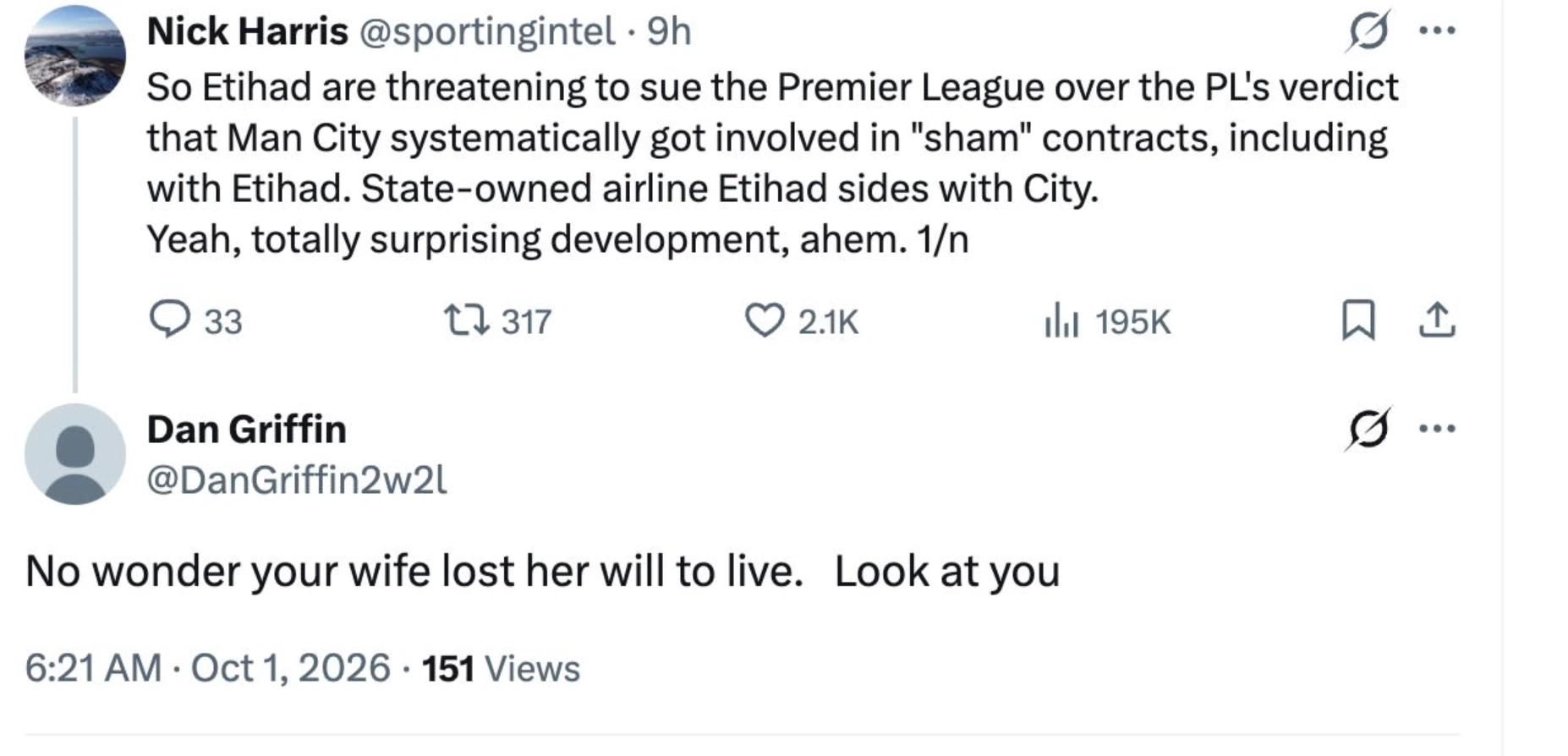Open the more options menu on Nick Harris's tweet
Viewport: 1568px width, 756px height.
coord(1438,30)
